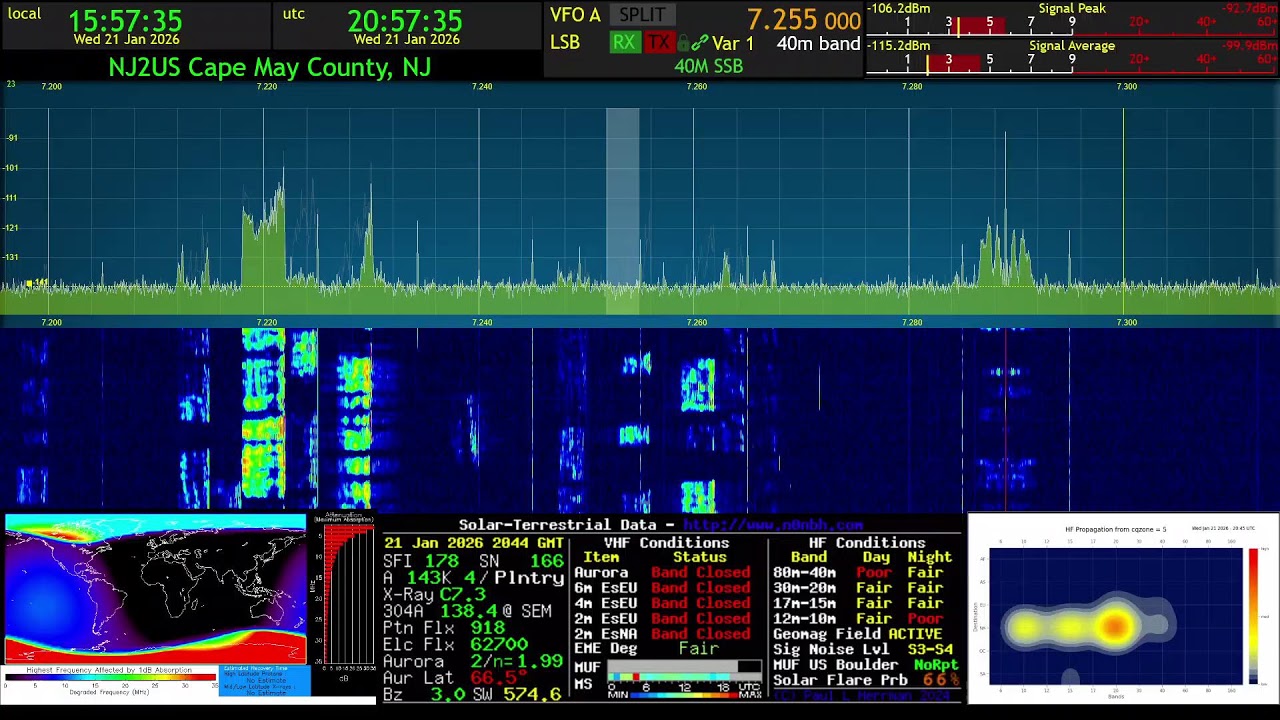Click the Sig Noise Lvl S3-S4 entry
This screenshot has width=1280, height=720.
pos(863,650)
